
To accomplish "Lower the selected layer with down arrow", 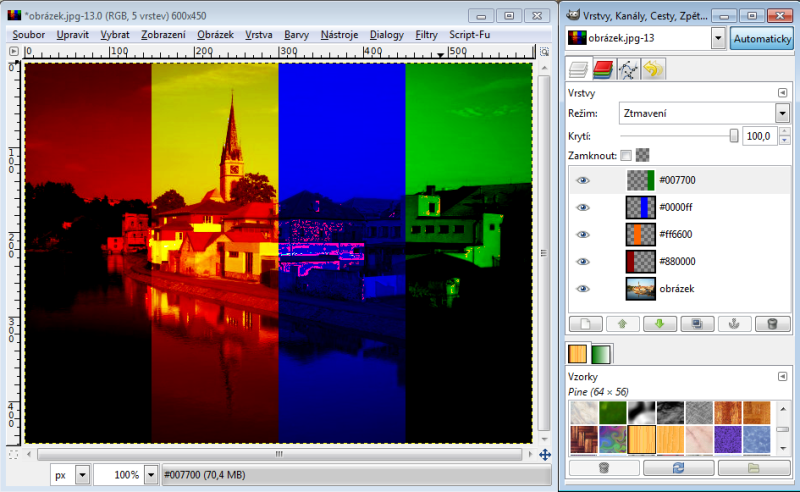I will pyautogui.click(x=660, y=324).
